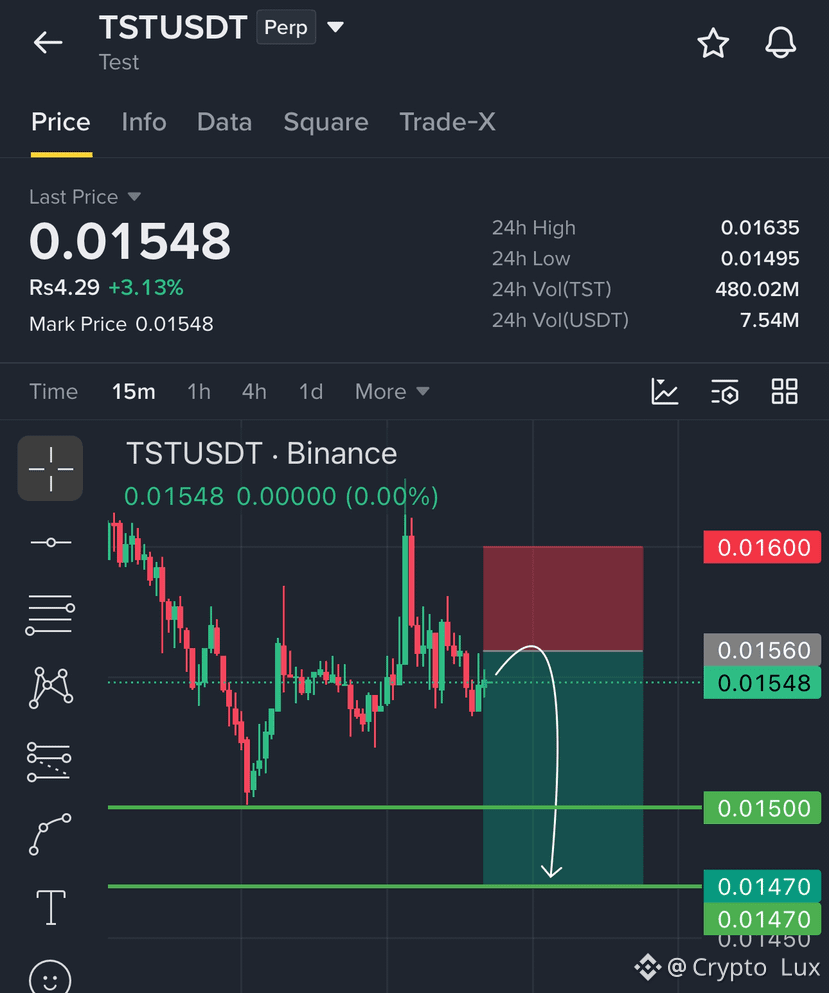Select the Time chart interval

pos(54,391)
